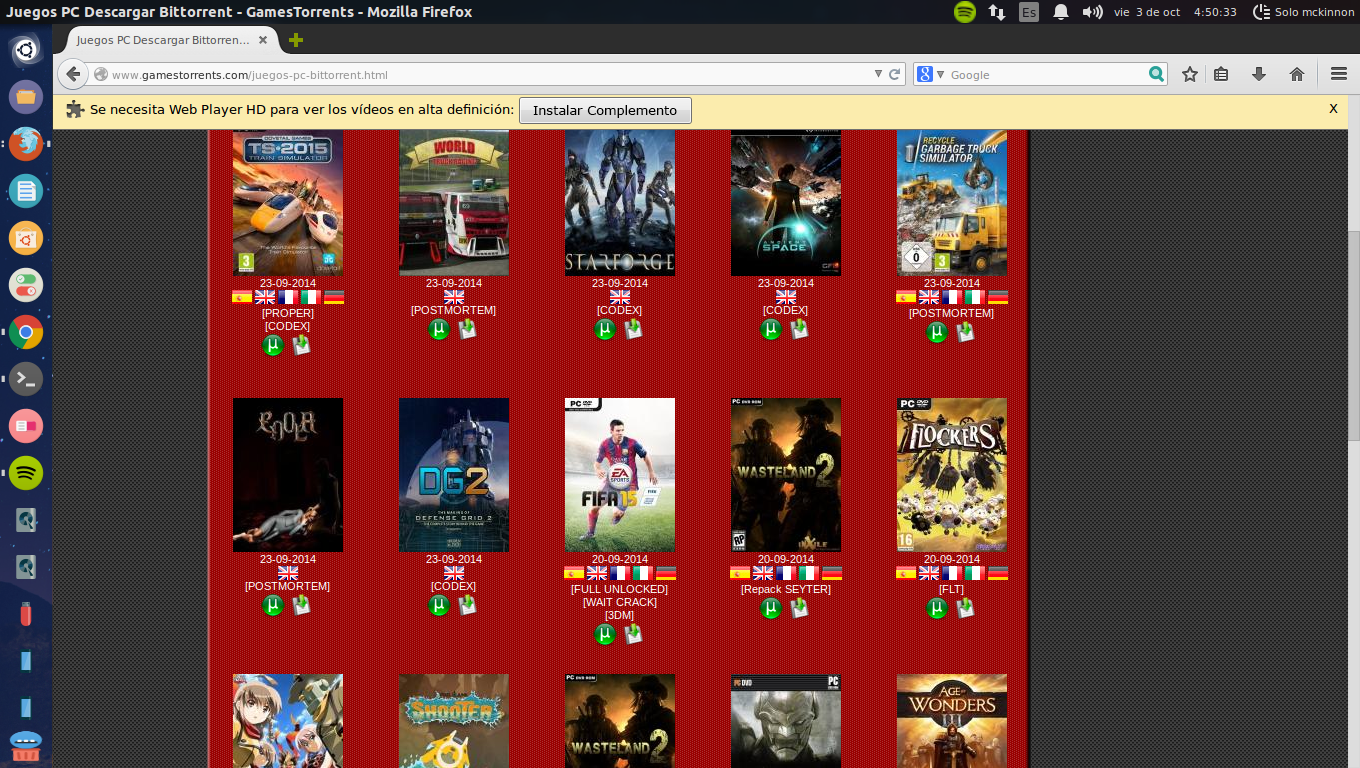The width and height of the screenshot is (1360, 768).
Task: Click the green download icon under Wasteland 2
Action: (799, 607)
